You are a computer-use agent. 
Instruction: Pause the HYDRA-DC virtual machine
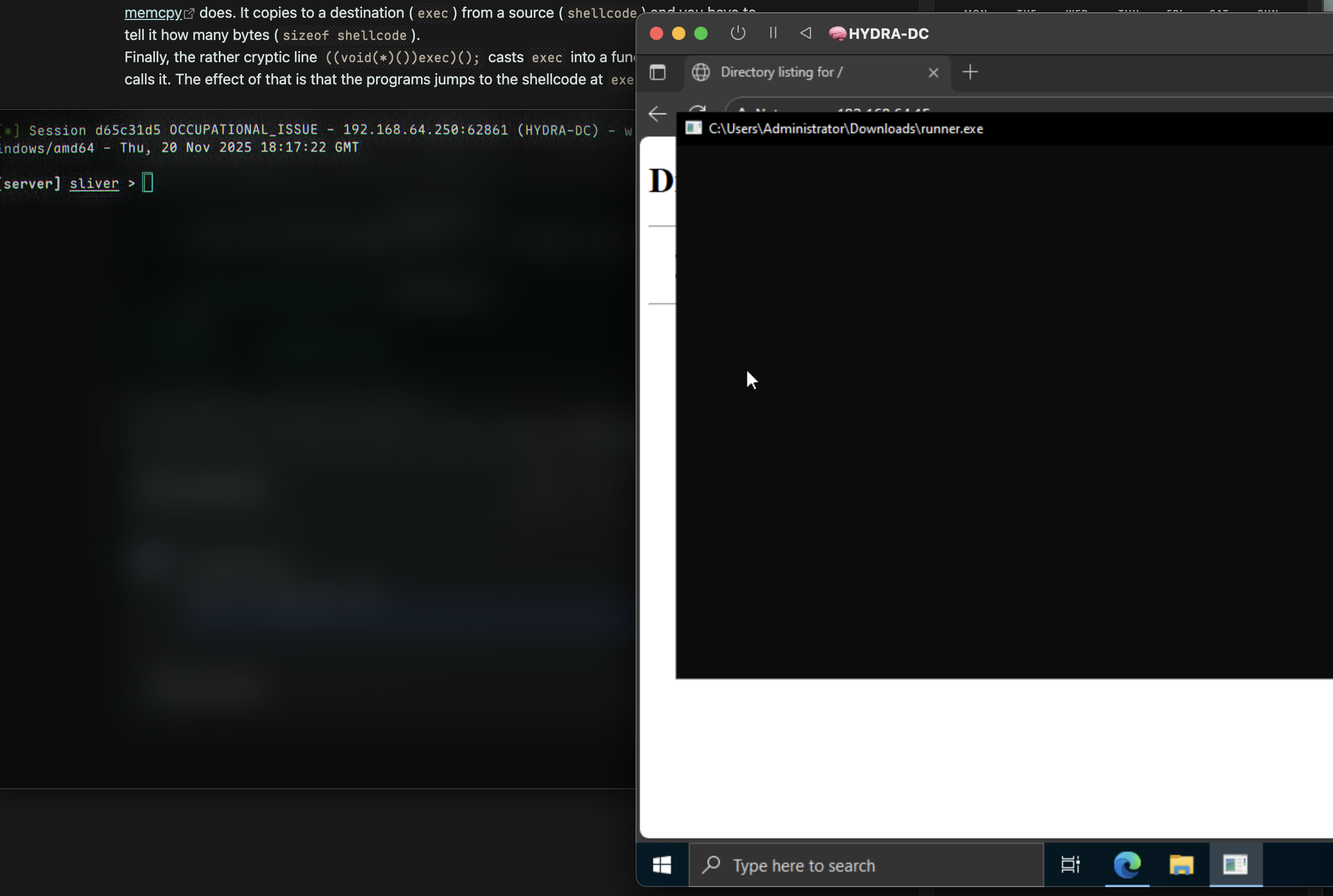pos(773,33)
